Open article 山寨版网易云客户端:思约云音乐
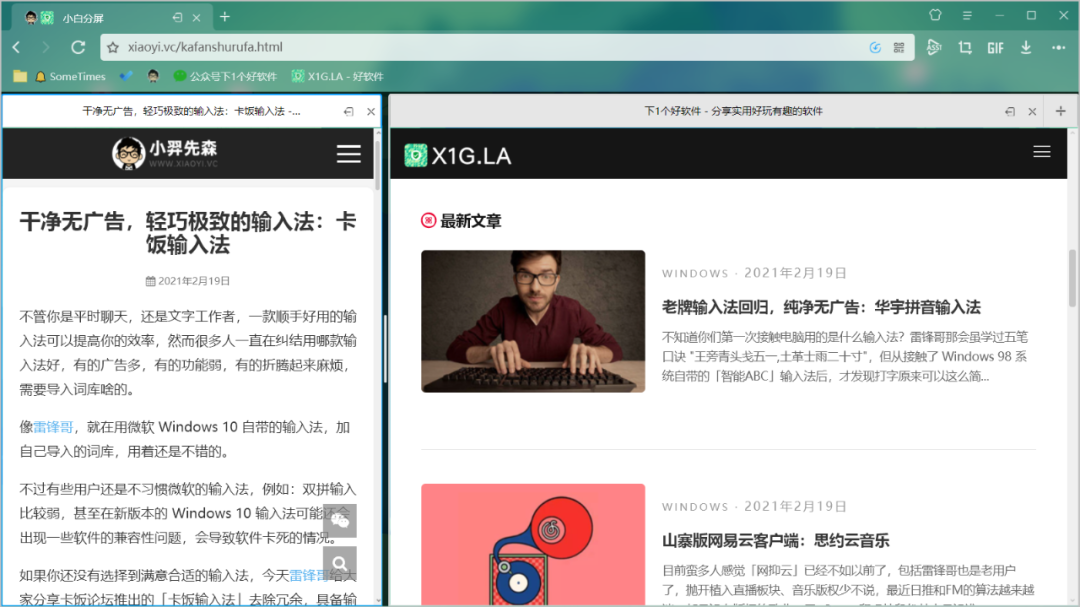This screenshot has height=607, width=1080. 776,541
